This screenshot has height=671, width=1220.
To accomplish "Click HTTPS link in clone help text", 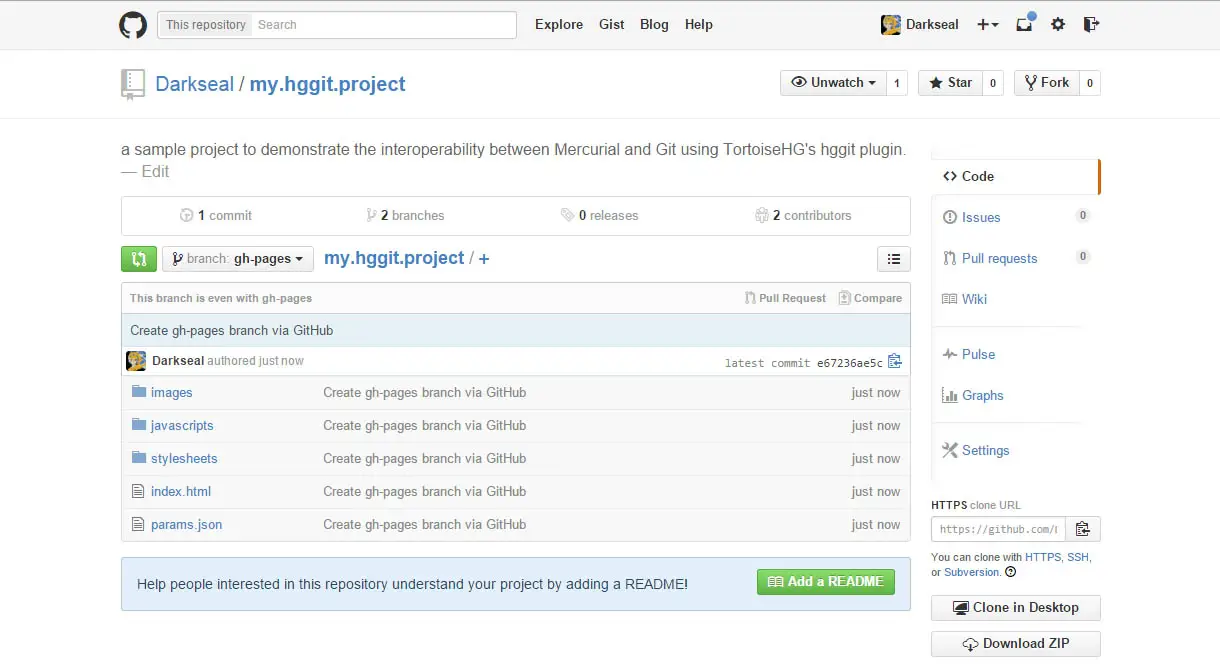I will click(1043, 557).
